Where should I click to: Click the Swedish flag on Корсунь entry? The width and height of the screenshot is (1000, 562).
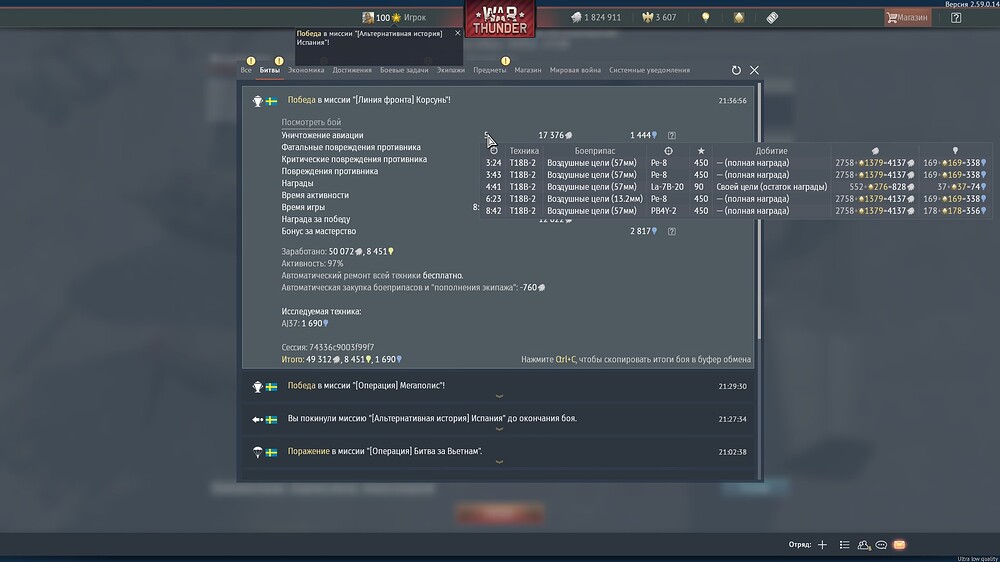click(x=272, y=101)
